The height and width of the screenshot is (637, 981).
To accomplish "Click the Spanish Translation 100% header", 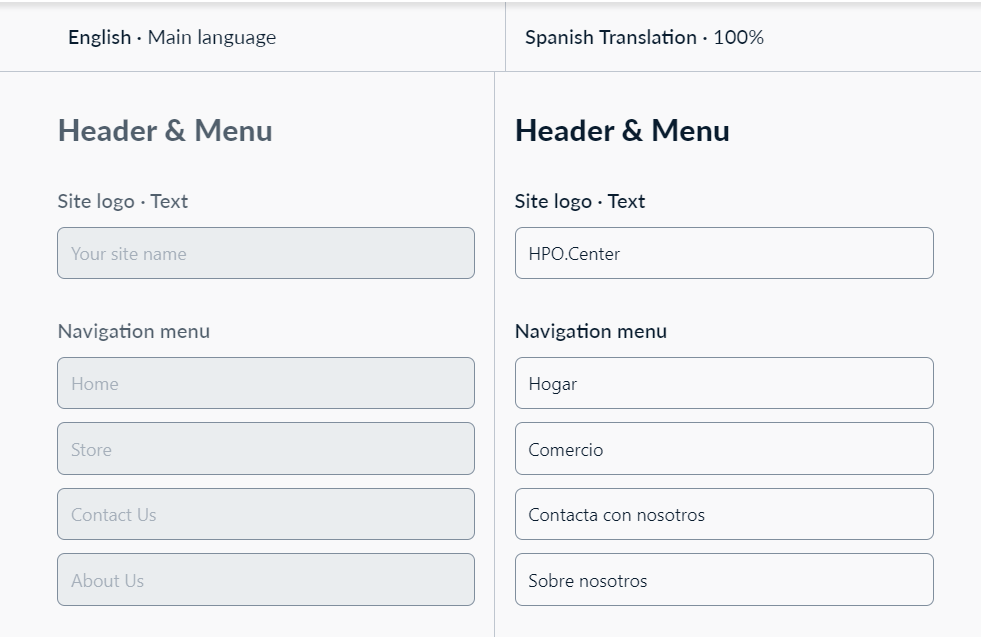I will pyautogui.click(x=644, y=38).
